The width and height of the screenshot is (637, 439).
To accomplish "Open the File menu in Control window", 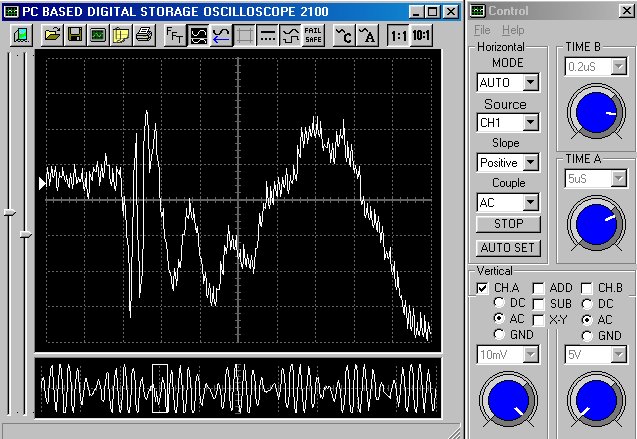I will 483,30.
